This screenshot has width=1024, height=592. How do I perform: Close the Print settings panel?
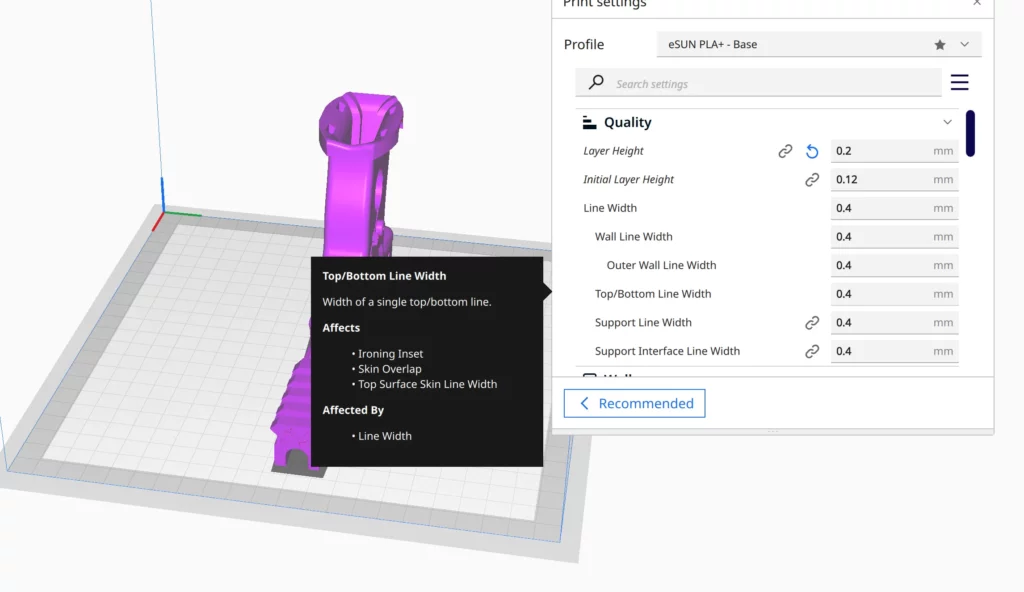(977, 5)
